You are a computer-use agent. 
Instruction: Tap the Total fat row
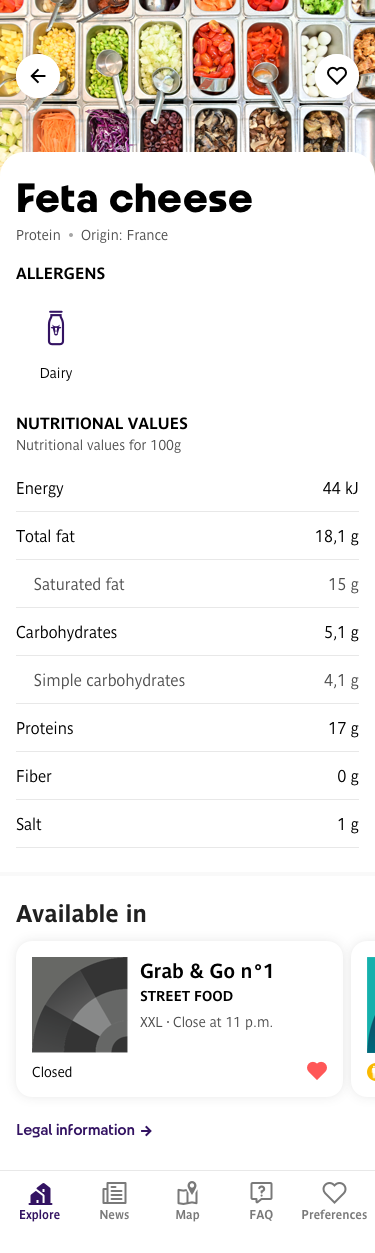187,536
